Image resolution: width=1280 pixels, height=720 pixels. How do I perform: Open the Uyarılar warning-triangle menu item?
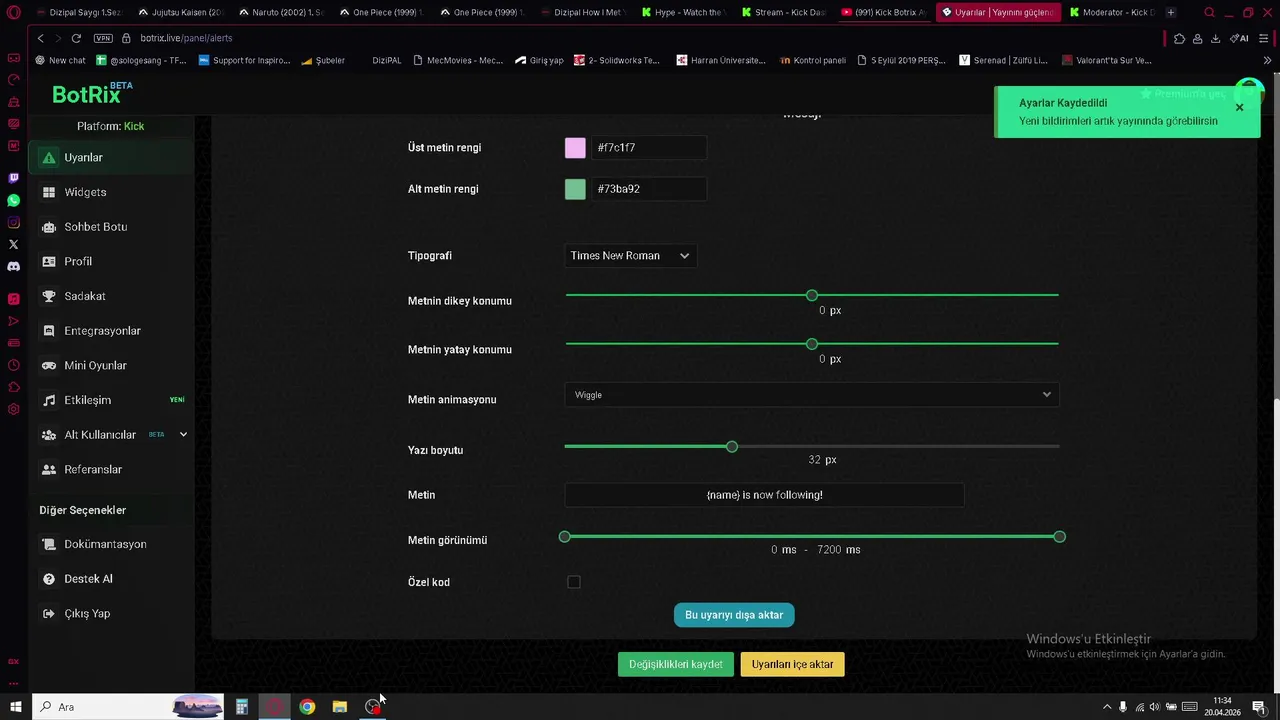point(49,158)
